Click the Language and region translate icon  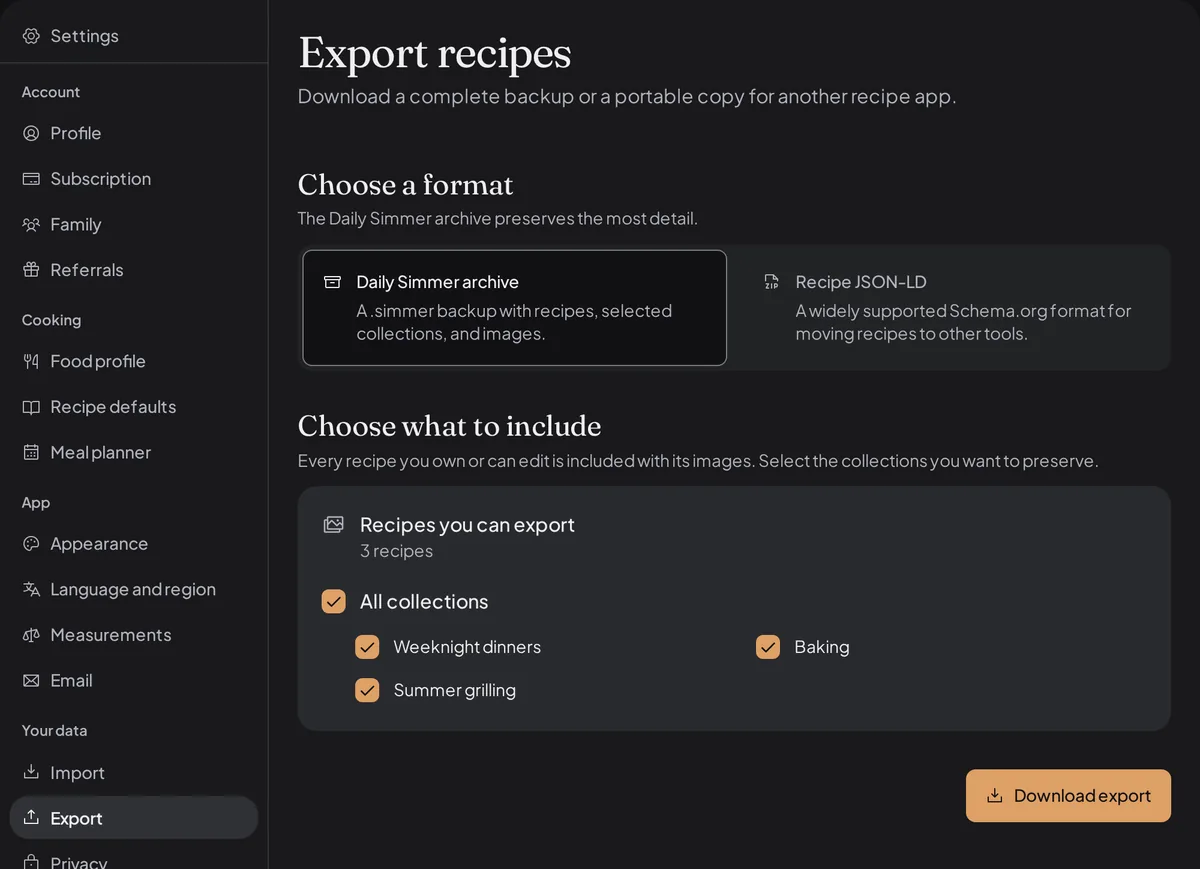pyautogui.click(x=31, y=589)
